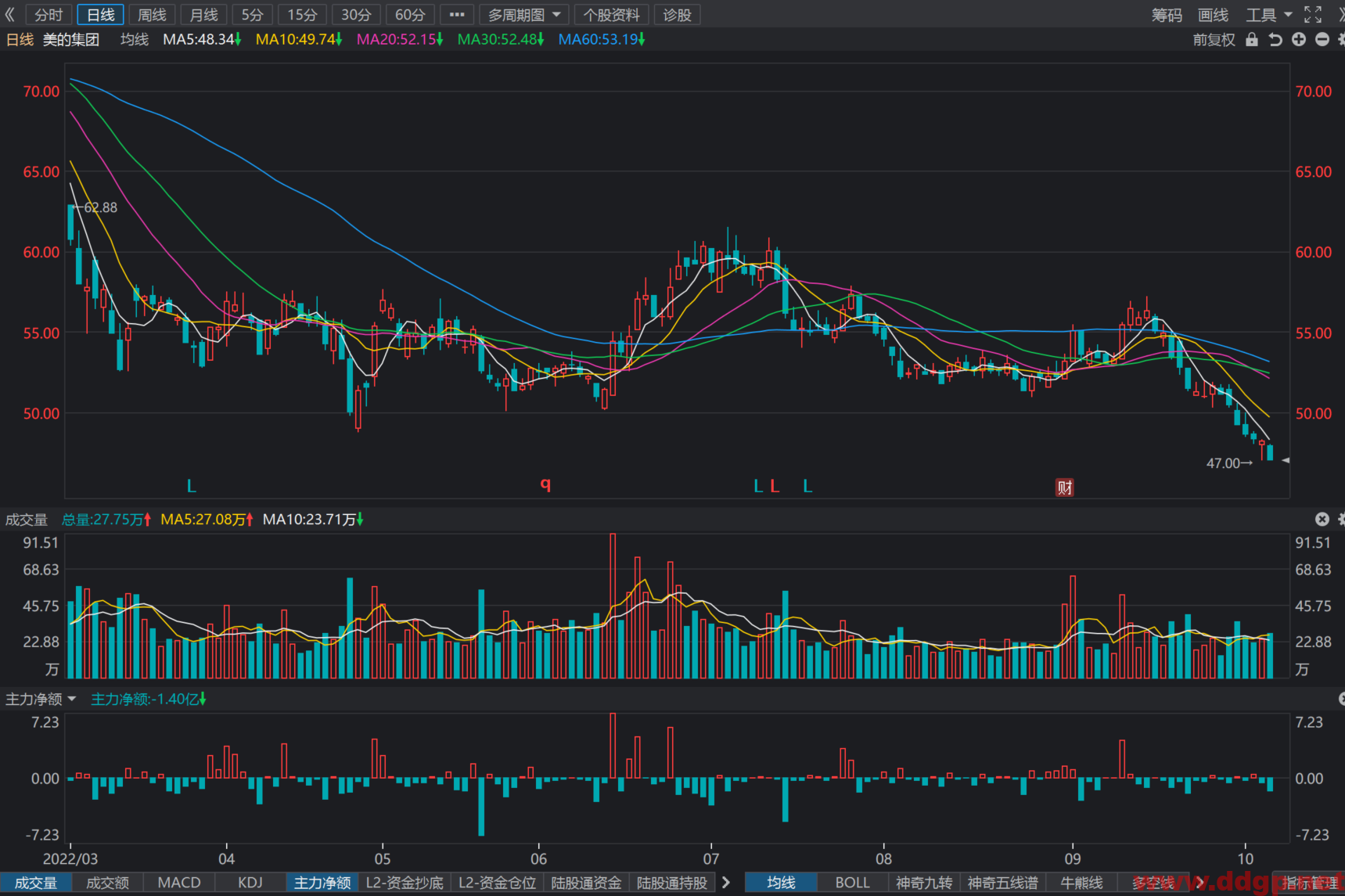
Task: Toggle 画线 drawing mode
Action: point(1213,15)
